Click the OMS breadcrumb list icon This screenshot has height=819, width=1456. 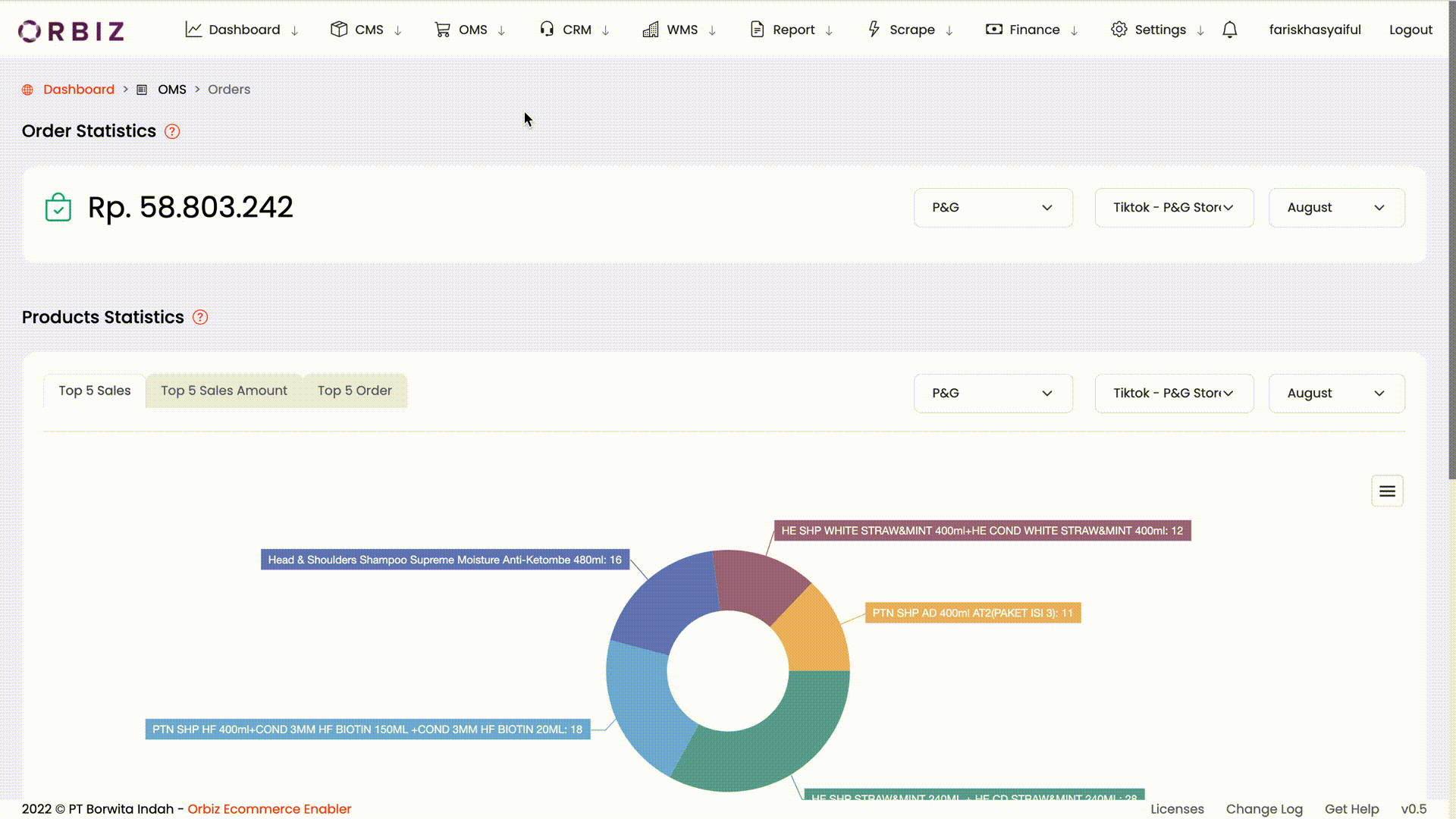[x=142, y=89]
